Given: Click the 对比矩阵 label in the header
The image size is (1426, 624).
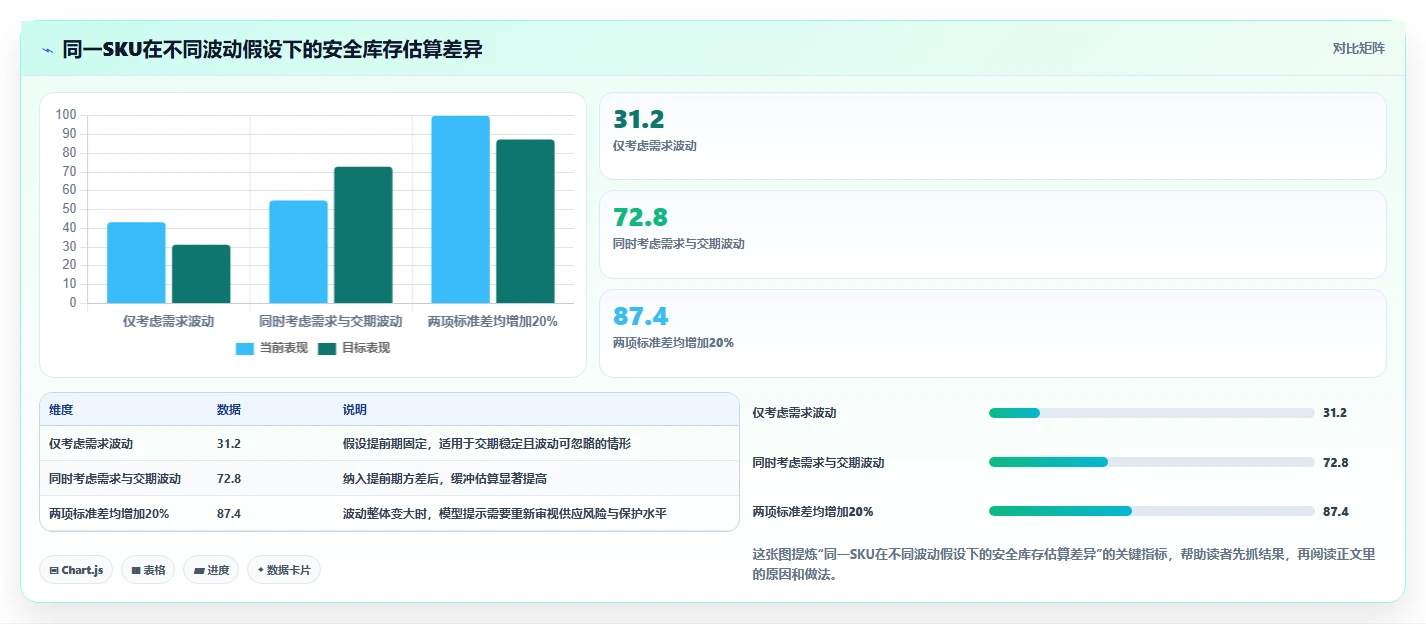Looking at the screenshot, I should point(1358,48).
